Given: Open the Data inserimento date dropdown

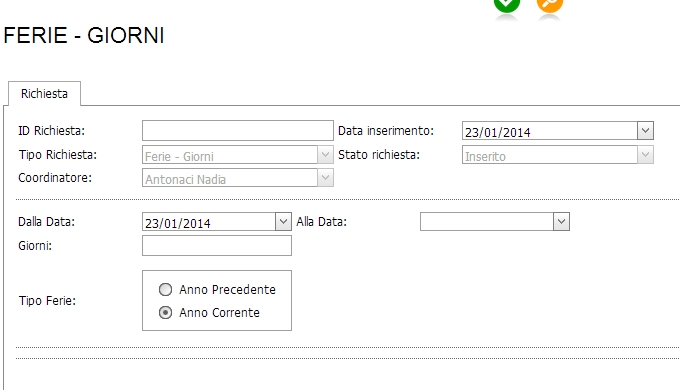Looking at the screenshot, I should click(x=645, y=131).
